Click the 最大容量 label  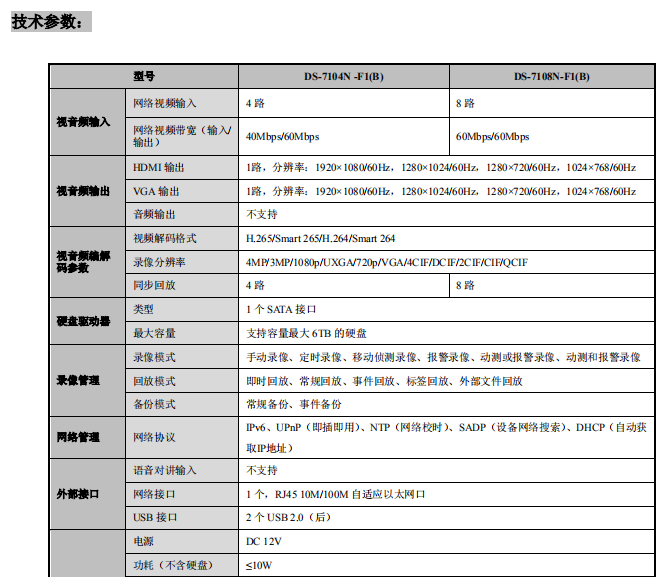[x=154, y=334]
